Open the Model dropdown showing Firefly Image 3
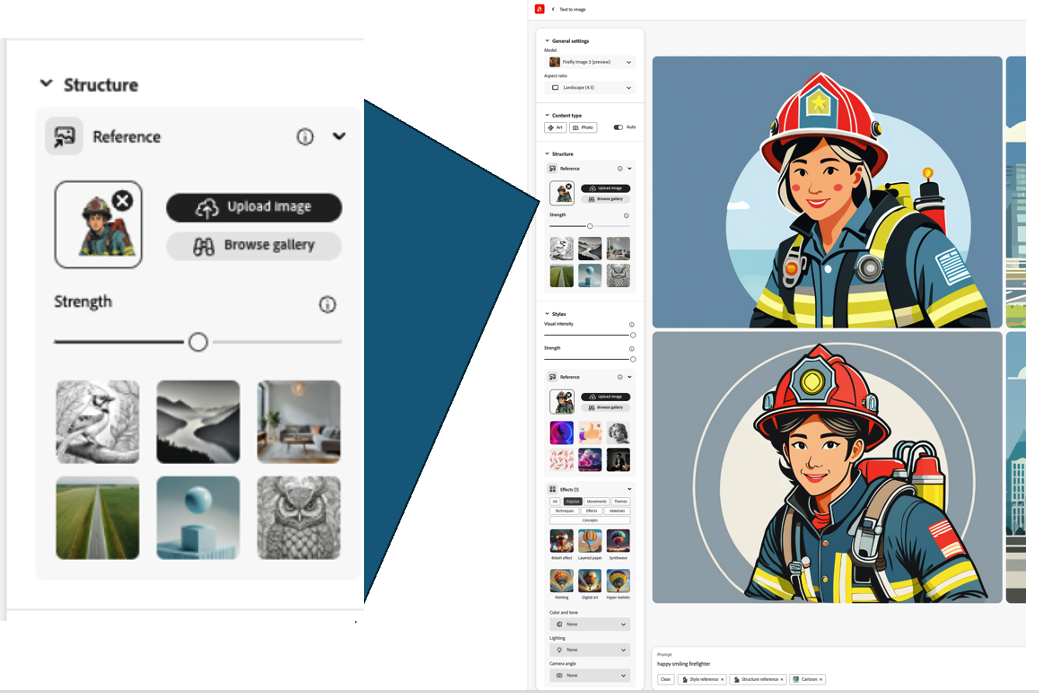Viewport: 1039px width, 693px height. tap(590, 61)
